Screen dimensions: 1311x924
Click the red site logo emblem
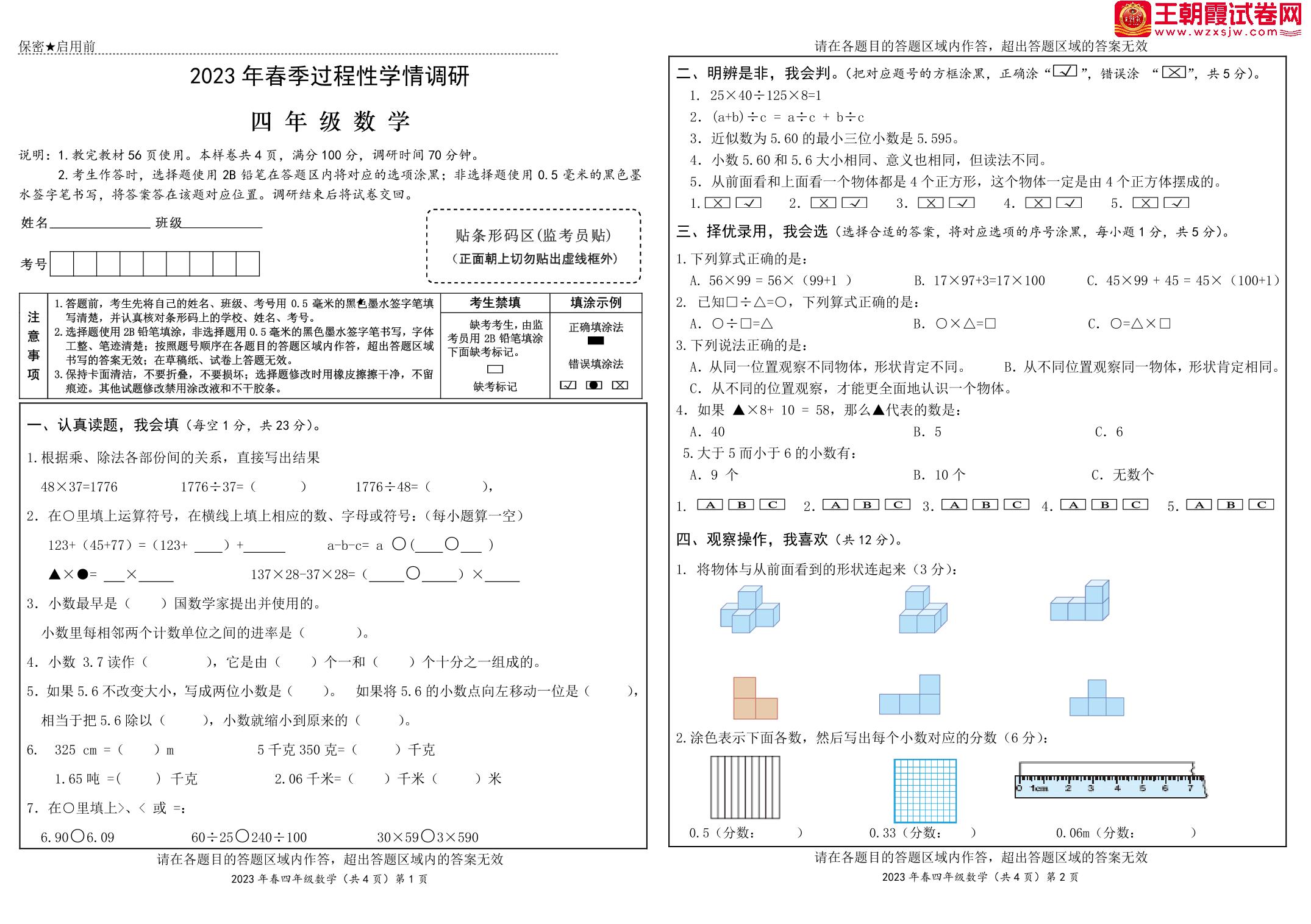(x=1132, y=19)
